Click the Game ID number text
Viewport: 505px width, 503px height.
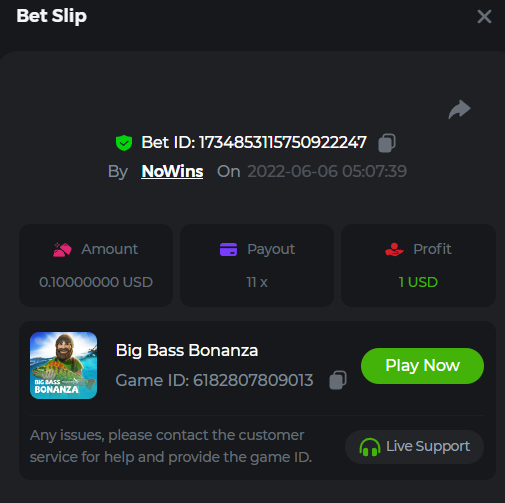(x=253, y=380)
